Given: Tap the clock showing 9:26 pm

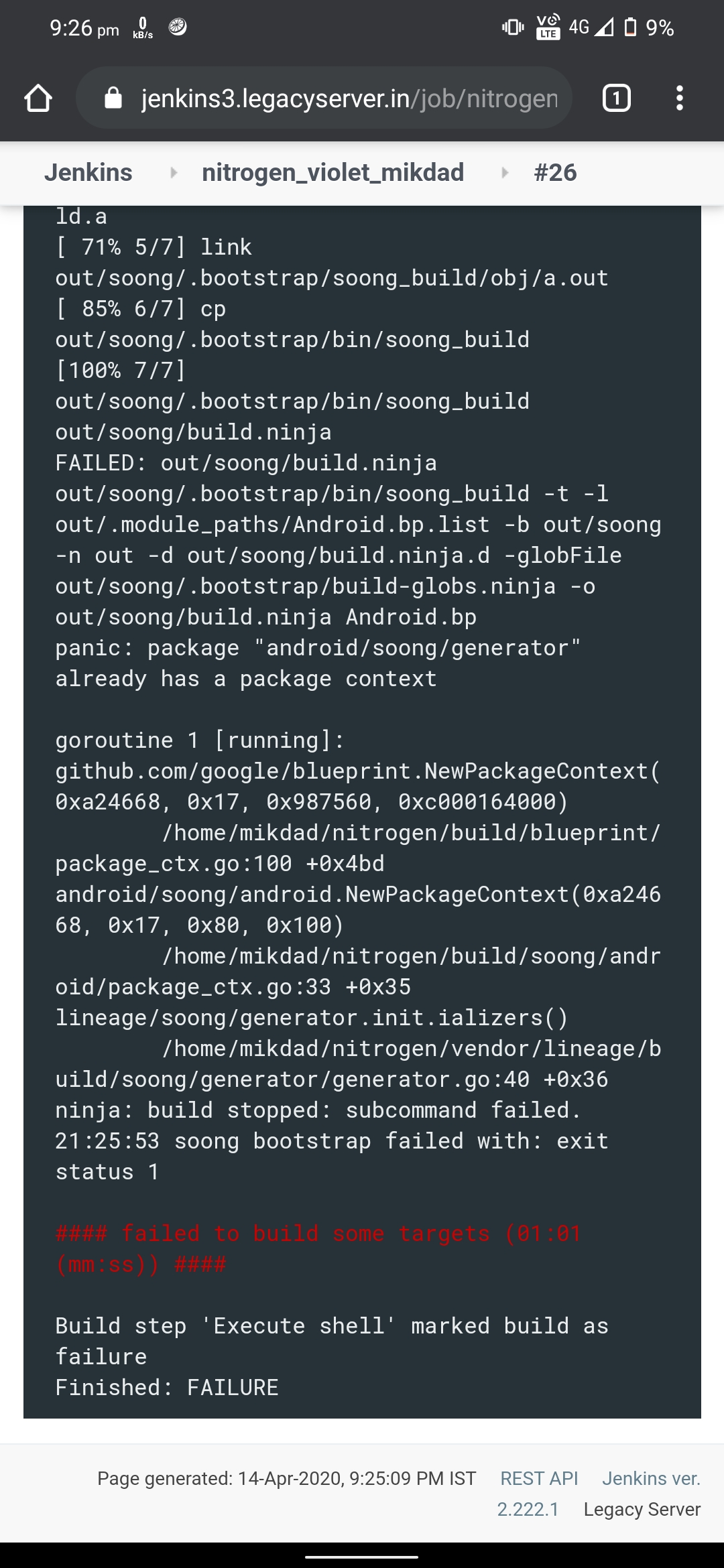Looking at the screenshot, I should pyautogui.click(x=84, y=28).
